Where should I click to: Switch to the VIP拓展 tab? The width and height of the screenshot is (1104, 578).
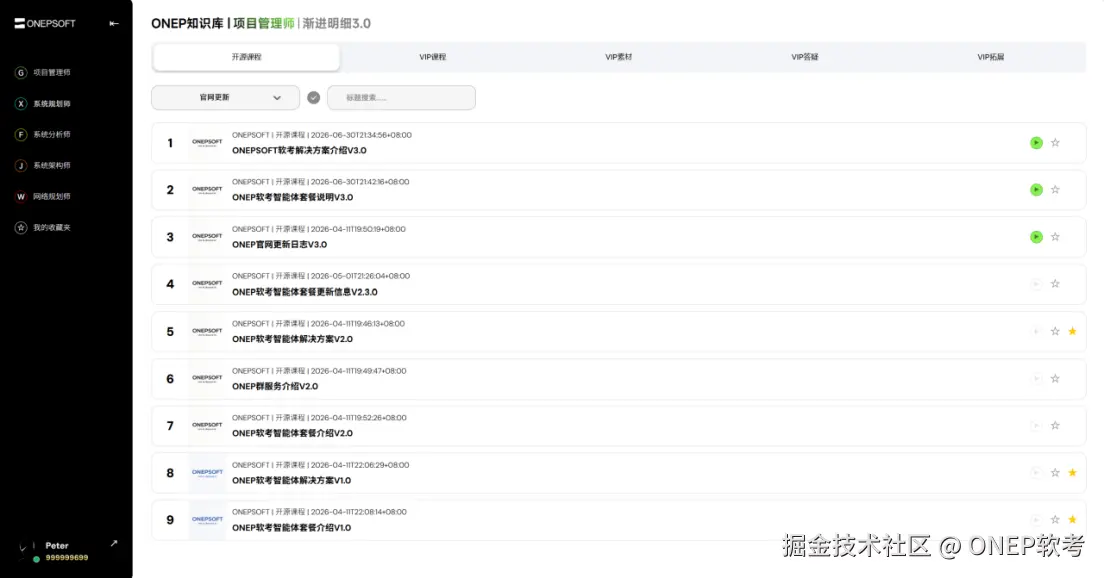click(x=991, y=57)
